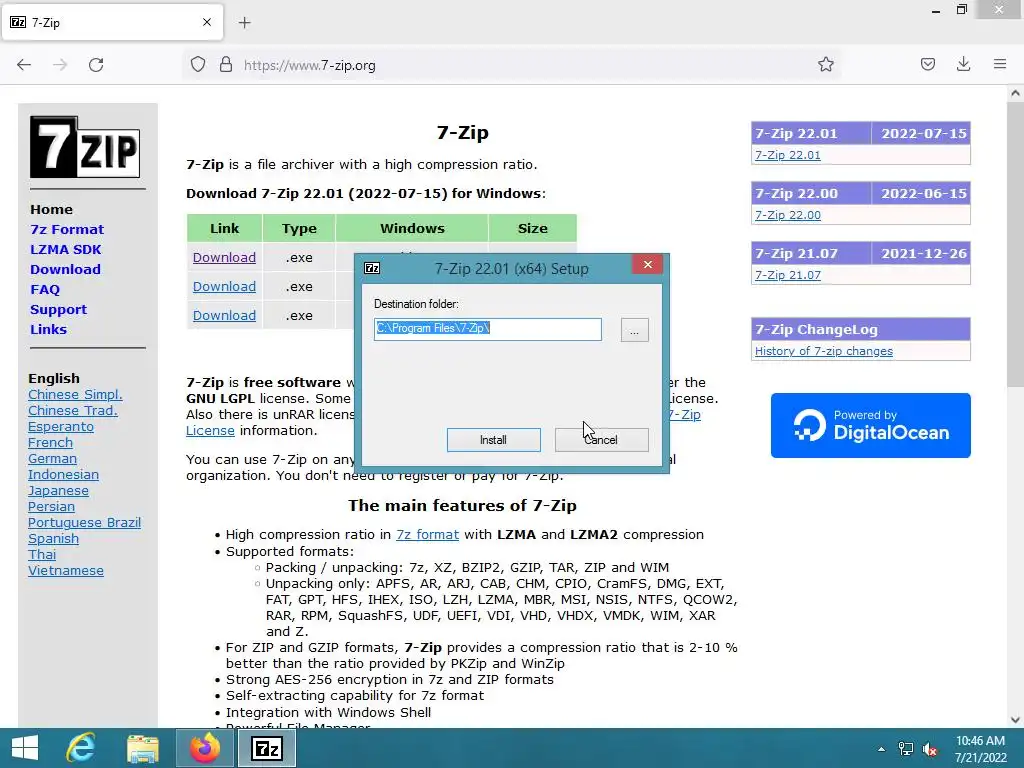Open the 7z Format page

click(x=67, y=229)
